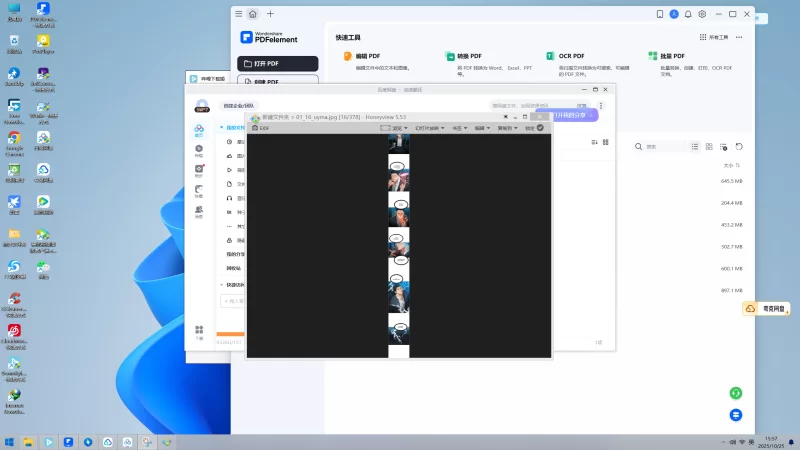This screenshot has height=450, width=800.
Task: Switch file list to grid view
Action: click(710, 146)
